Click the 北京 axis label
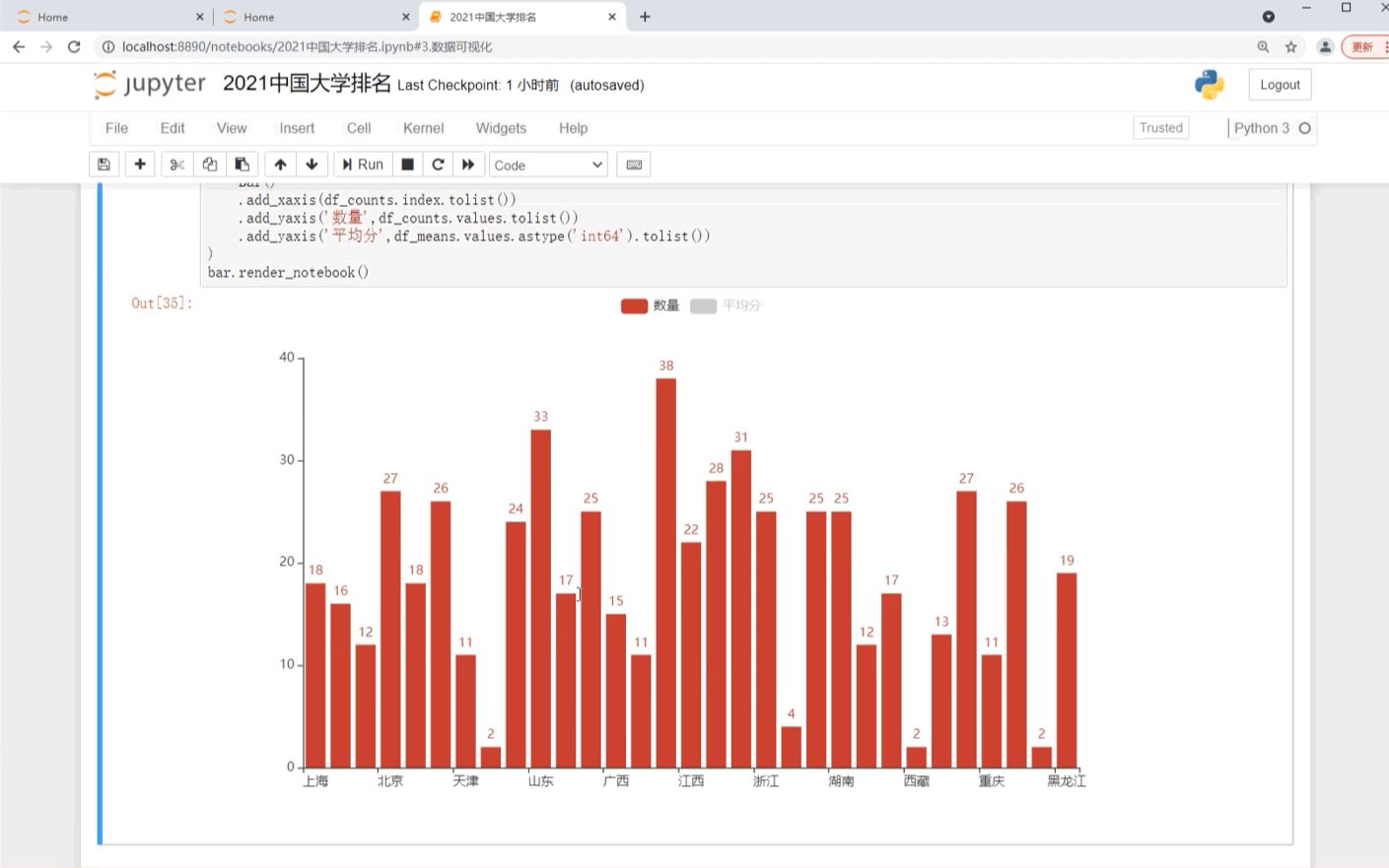1389x868 pixels. pos(390,781)
